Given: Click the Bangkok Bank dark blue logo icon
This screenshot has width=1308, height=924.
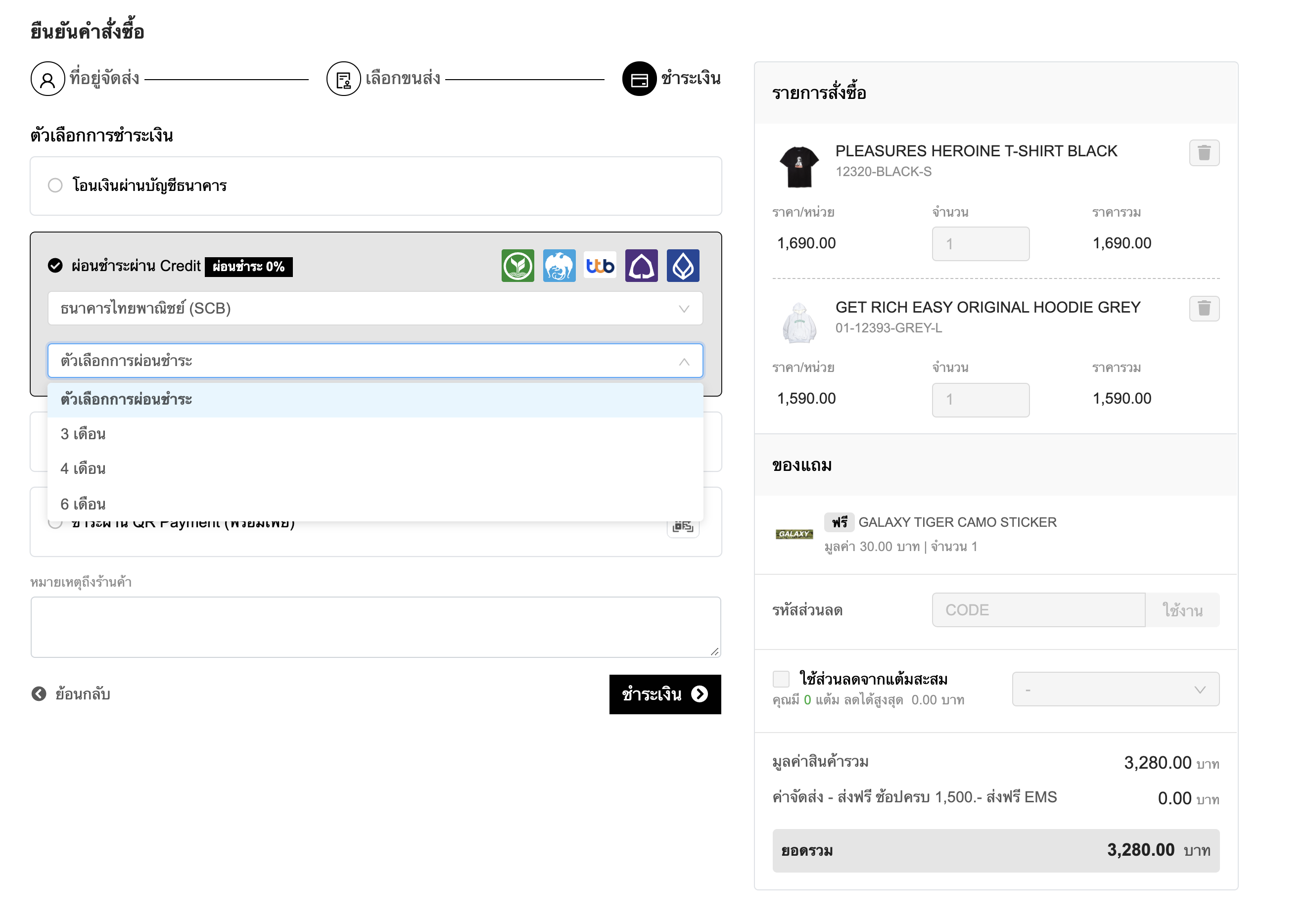Looking at the screenshot, I should (683, 266).
